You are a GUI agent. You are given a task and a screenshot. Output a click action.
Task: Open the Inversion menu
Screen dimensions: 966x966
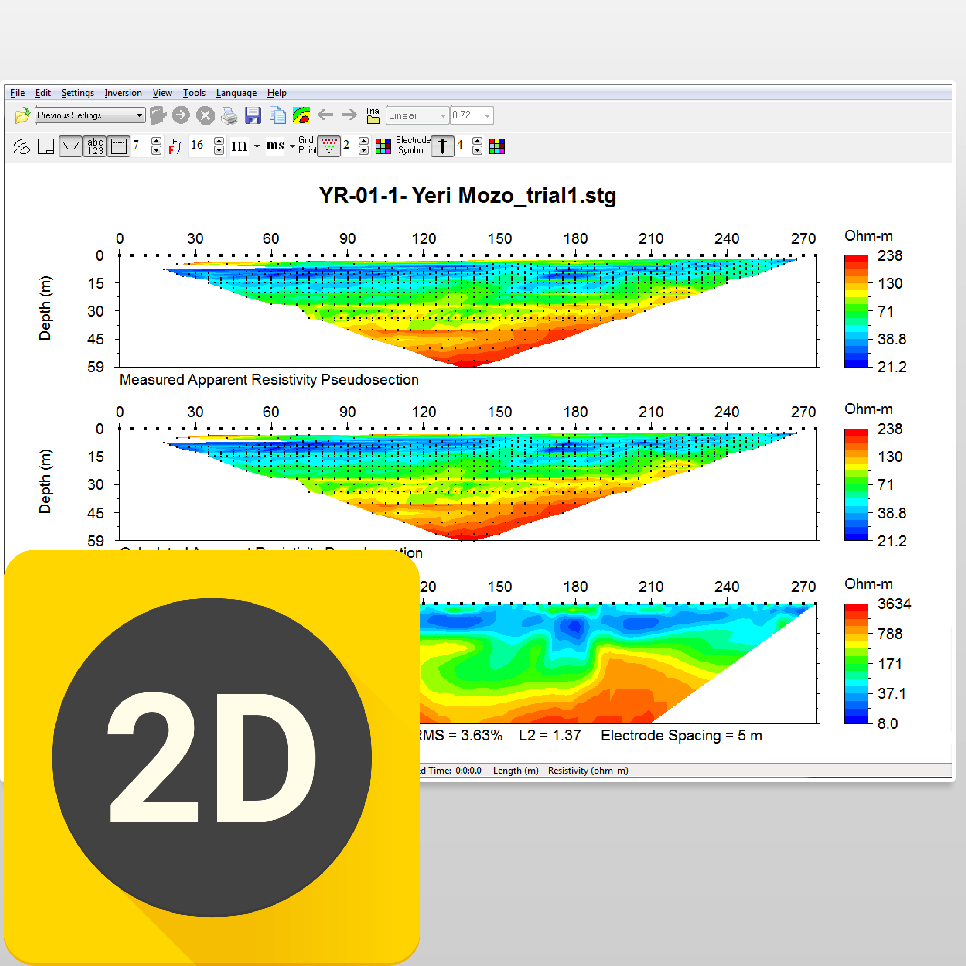tap(122, 92)
